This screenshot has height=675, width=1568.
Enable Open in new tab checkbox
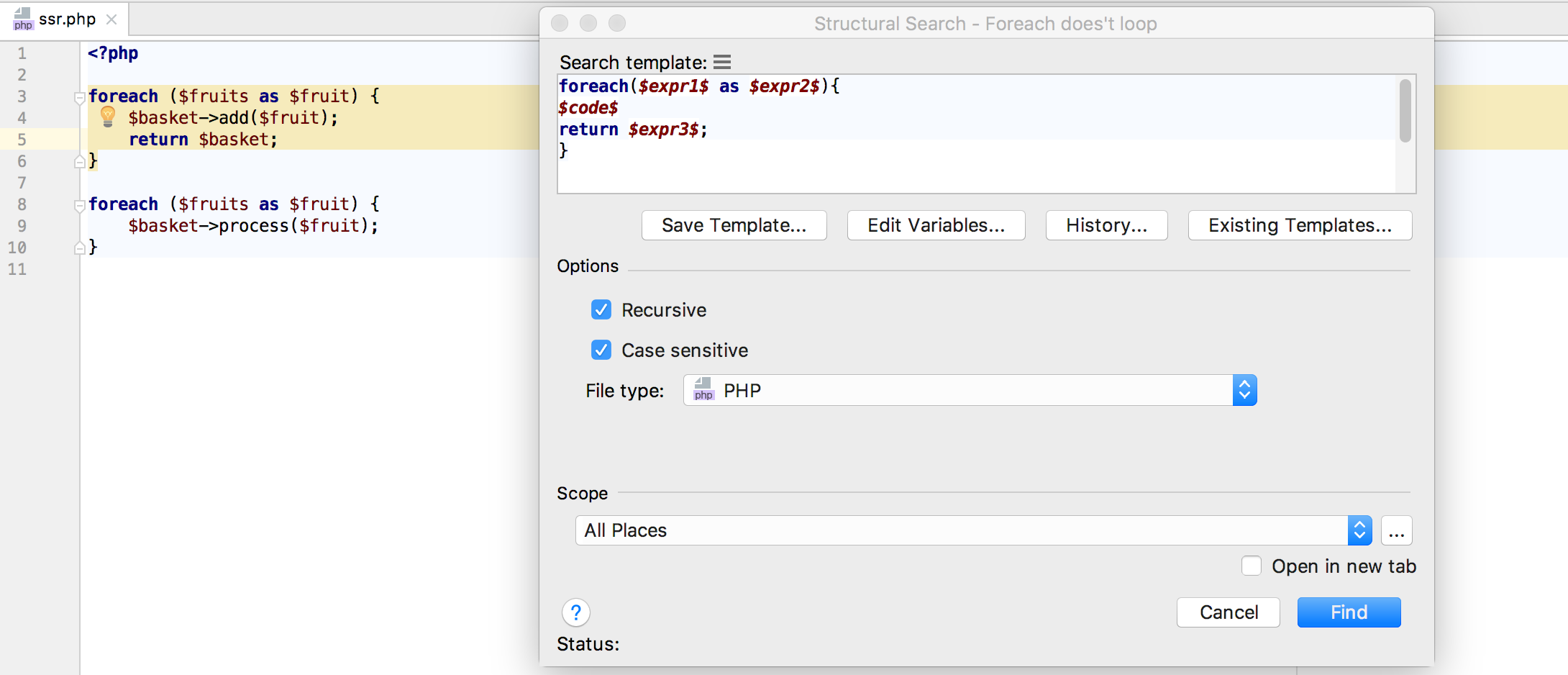(x=1252, y=566)
